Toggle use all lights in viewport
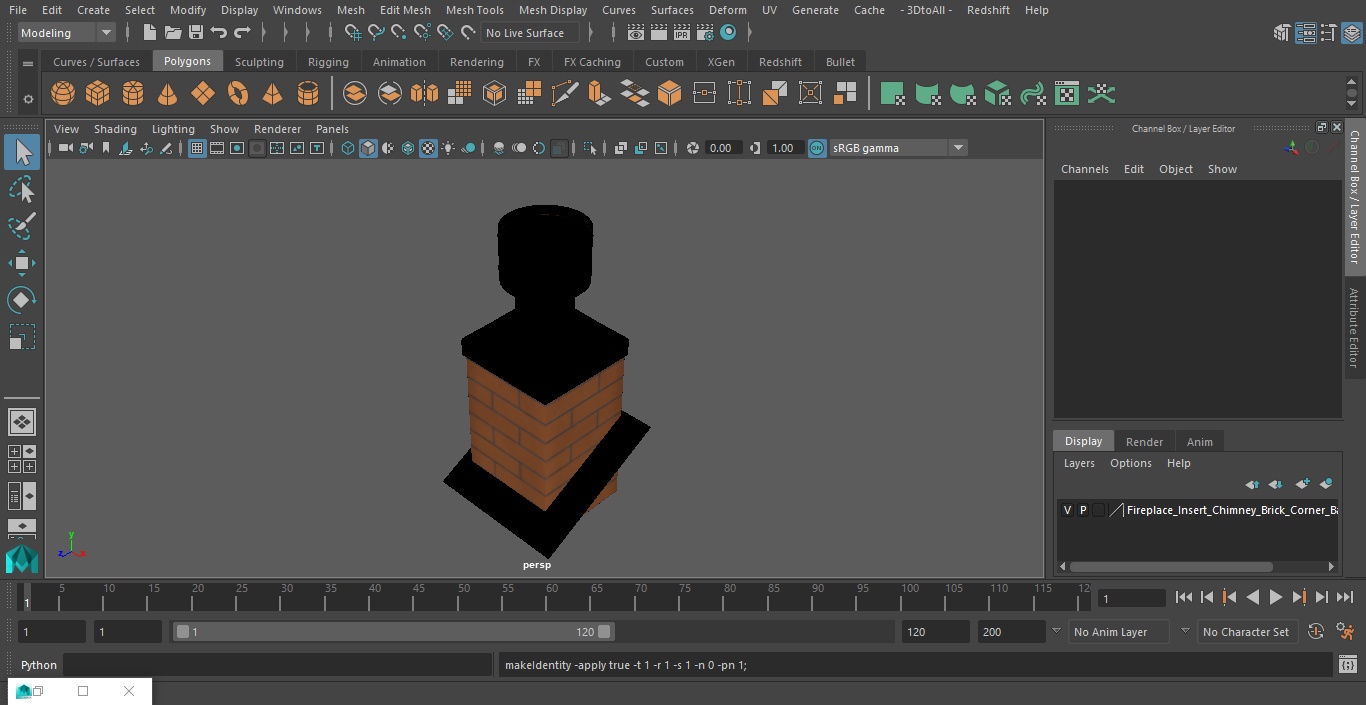1366x705 pixels. click(x=448, y=148)
